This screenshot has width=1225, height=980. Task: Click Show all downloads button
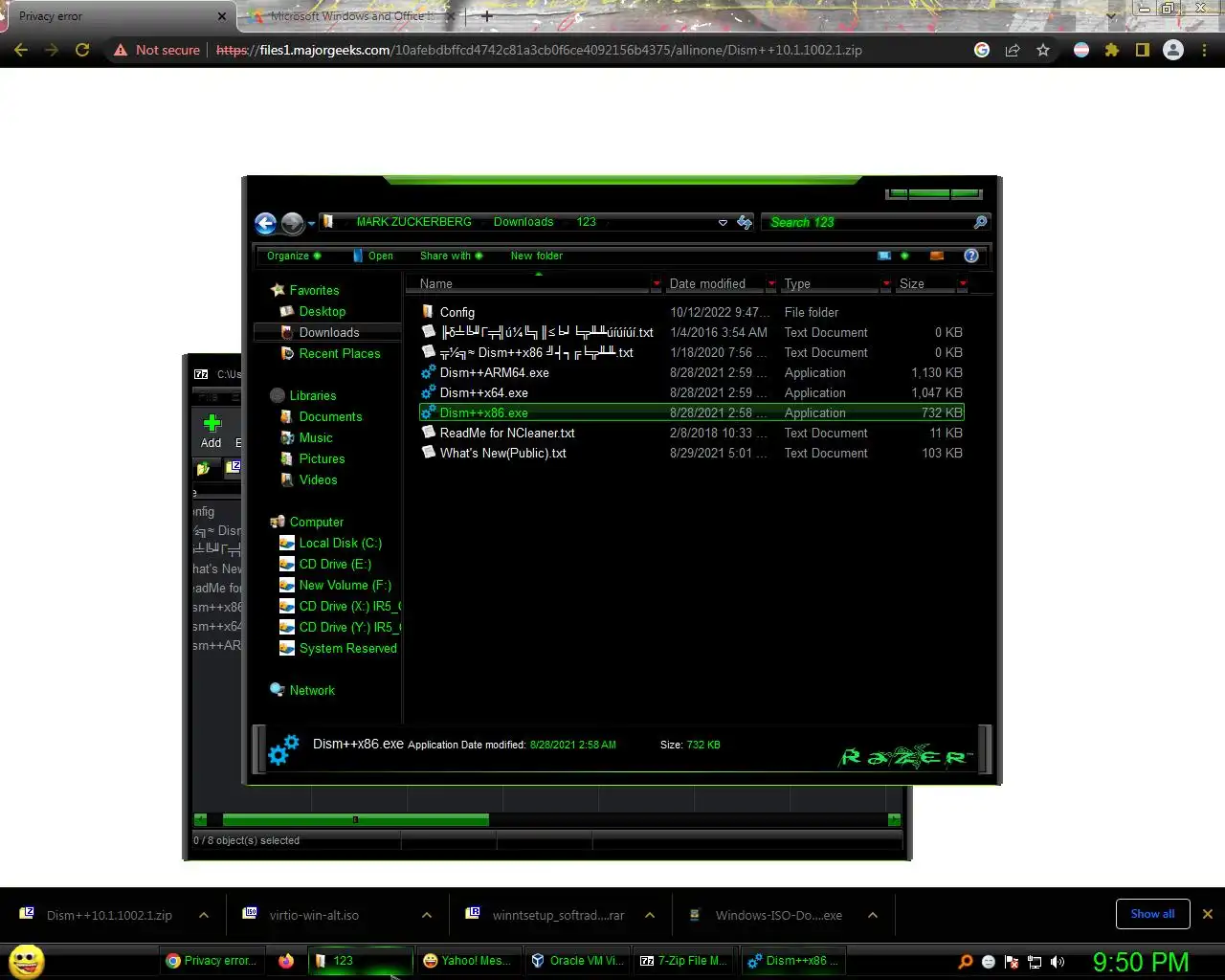[x=1152, y=914]
